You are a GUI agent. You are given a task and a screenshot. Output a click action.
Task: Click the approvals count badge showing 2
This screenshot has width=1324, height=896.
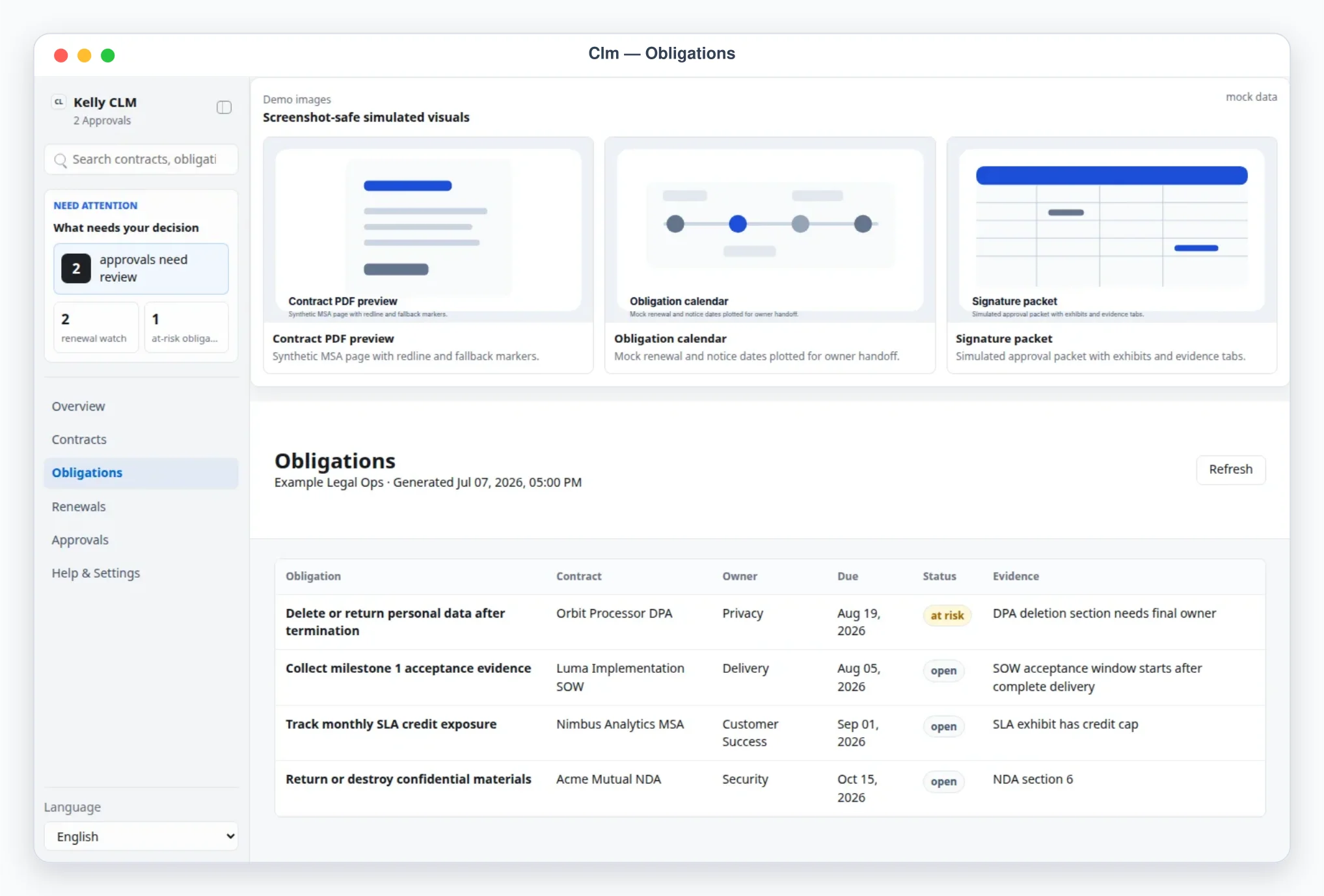[x=76, y=269]
